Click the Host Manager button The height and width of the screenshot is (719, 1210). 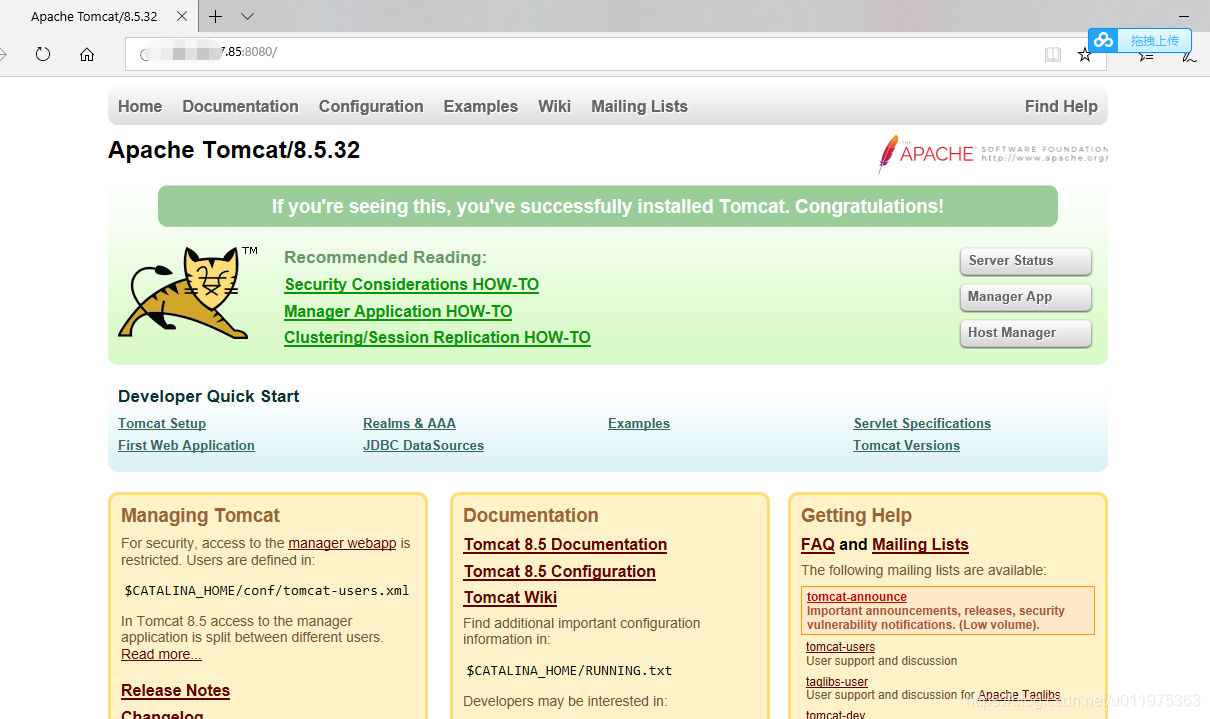[x=1025, y=333]
